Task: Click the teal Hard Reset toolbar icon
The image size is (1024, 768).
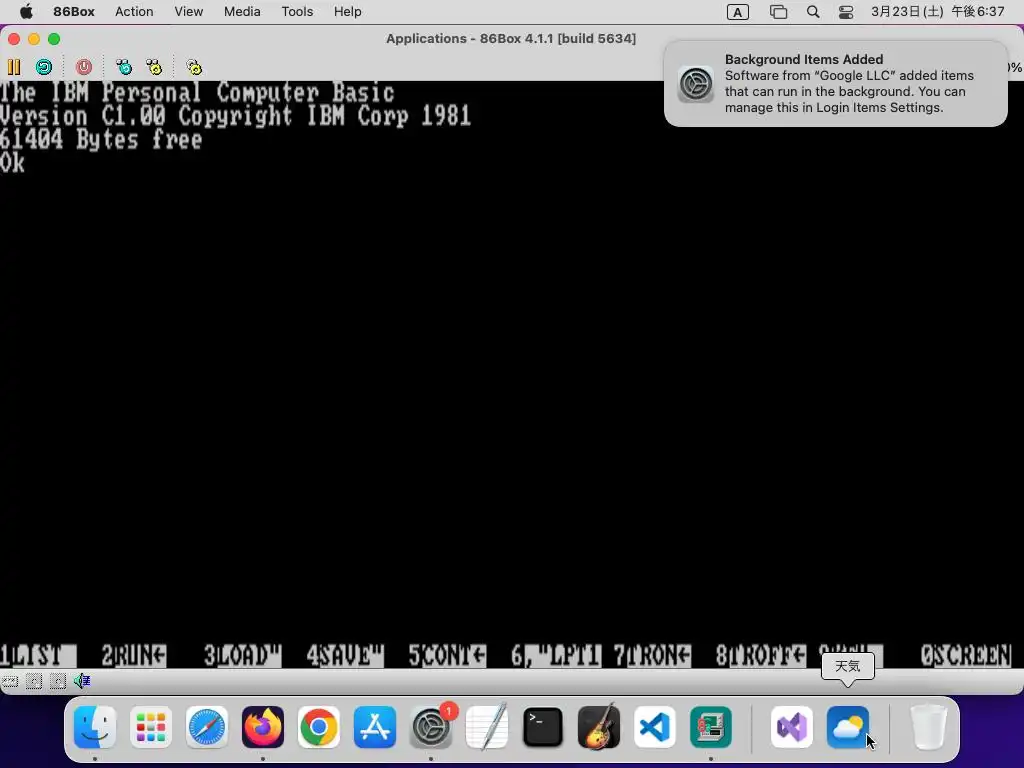Action: (x=44, y=67)
